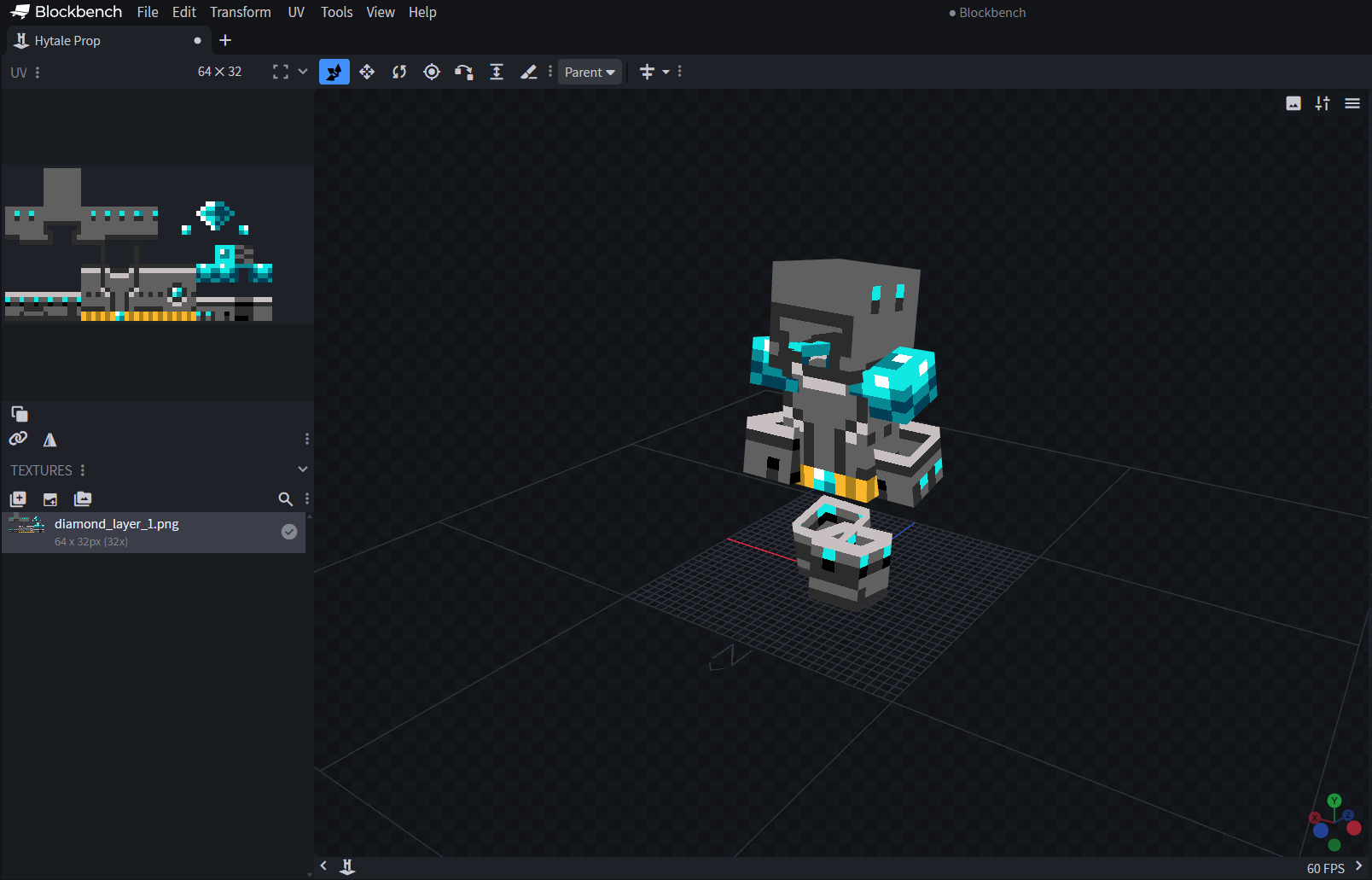Toggle the UV link chain icon
Screen dimensions: 1372x880
point(18,439)
